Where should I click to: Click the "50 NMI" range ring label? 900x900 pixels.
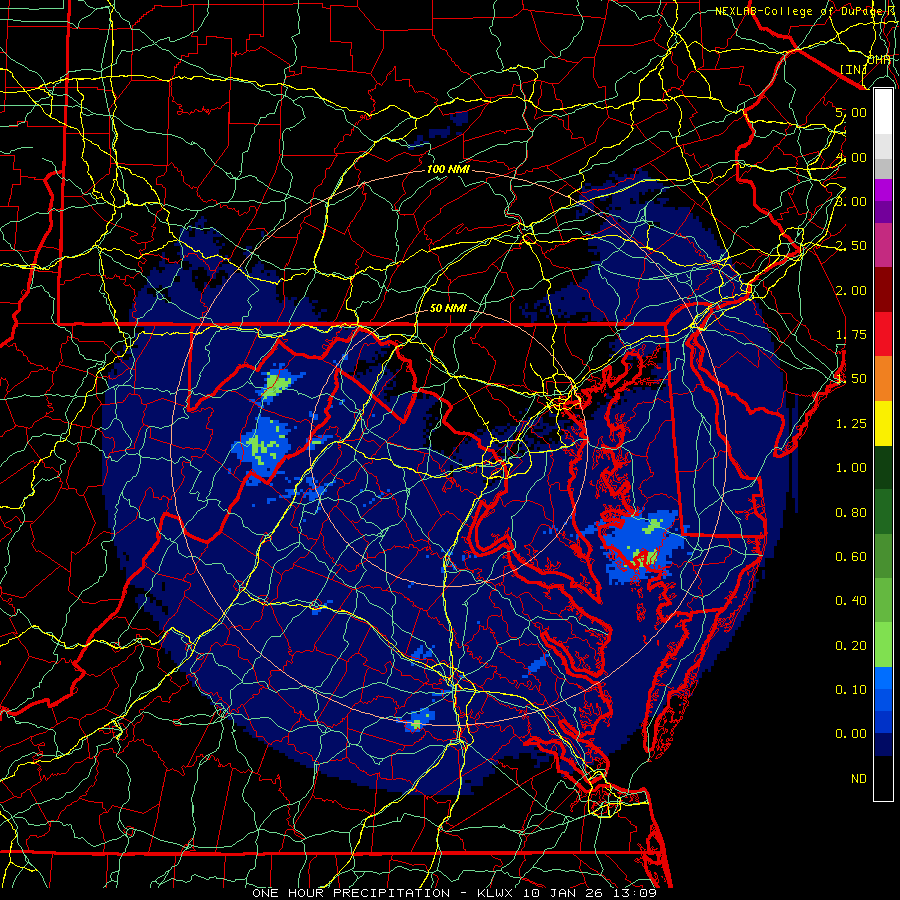click(x=448, y=308)
